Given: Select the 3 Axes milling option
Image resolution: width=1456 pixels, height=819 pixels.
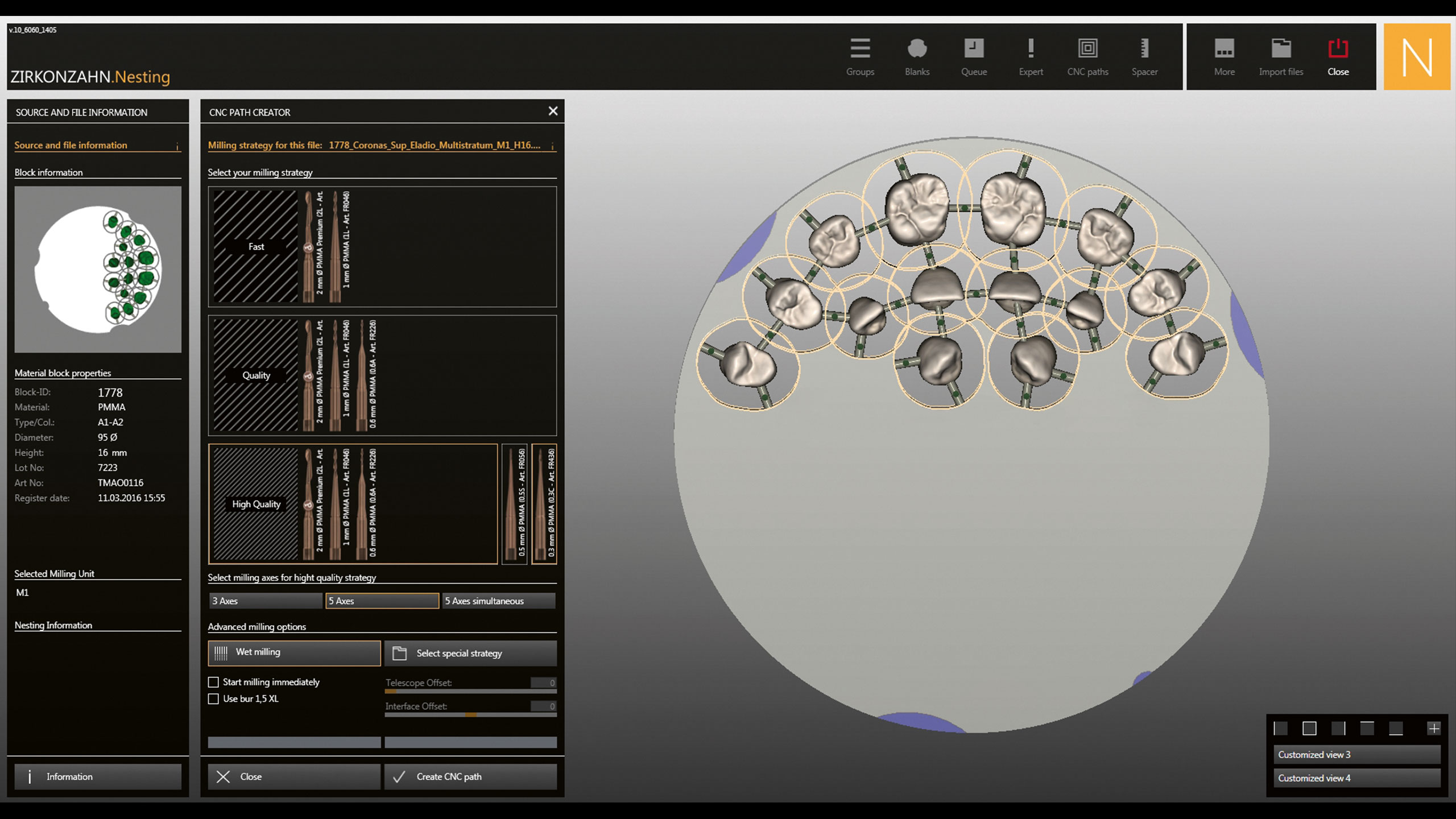Looking at the screenshot, I should [x=266, y=601].
